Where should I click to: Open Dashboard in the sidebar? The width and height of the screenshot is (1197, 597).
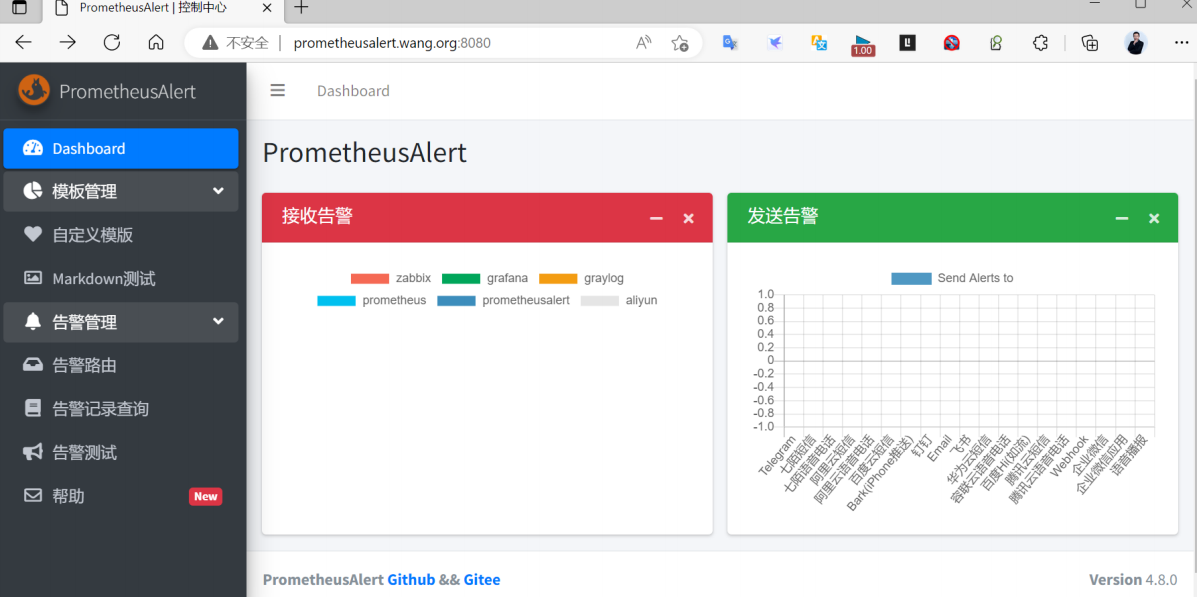tap(121, 148)
